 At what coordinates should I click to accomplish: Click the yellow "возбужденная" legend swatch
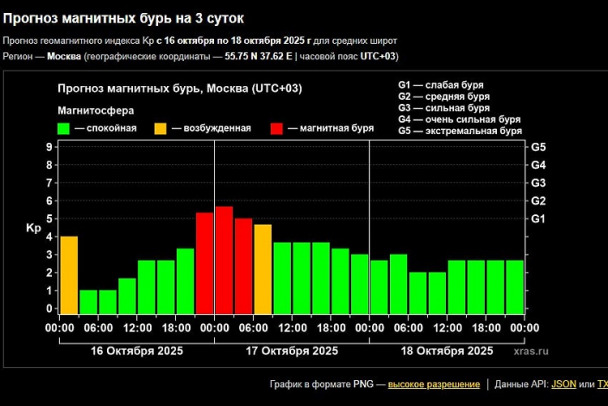[x=160, y=129]
